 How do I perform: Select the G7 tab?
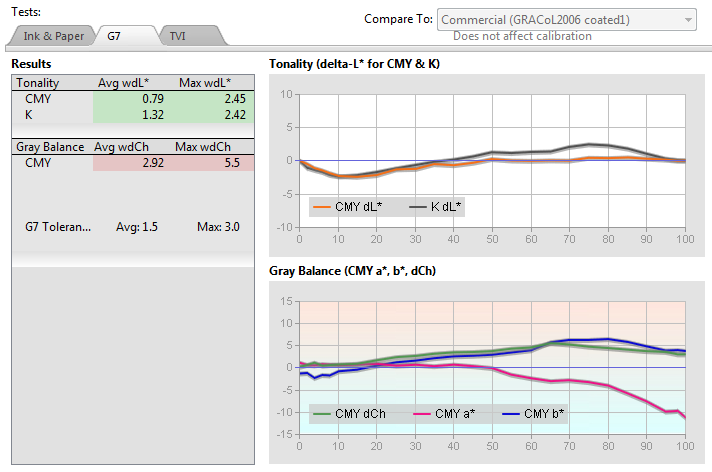click(114, 36)
